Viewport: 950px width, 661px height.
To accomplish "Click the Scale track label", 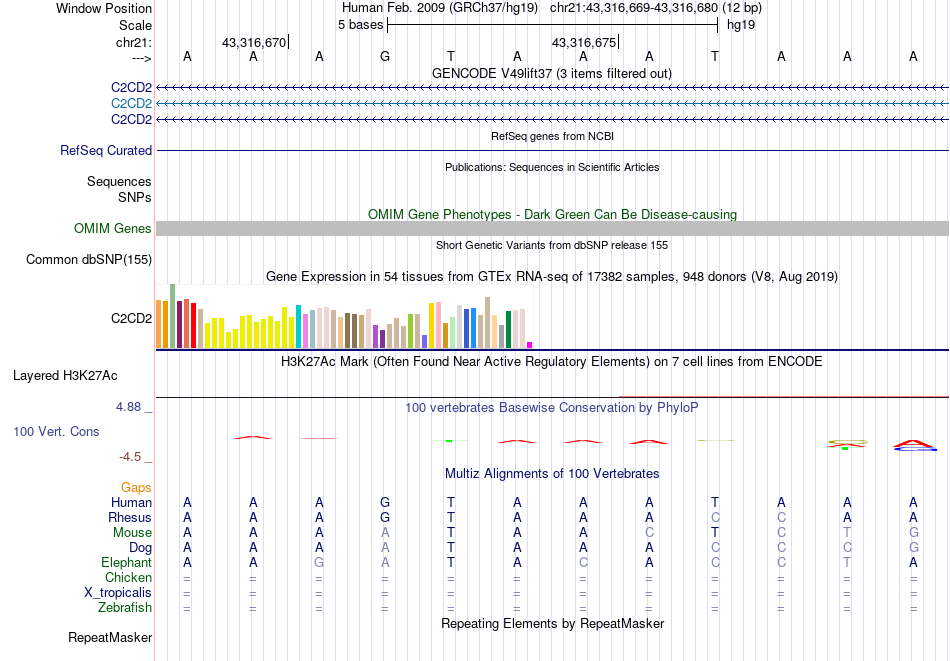I will (x=135, y=25).
